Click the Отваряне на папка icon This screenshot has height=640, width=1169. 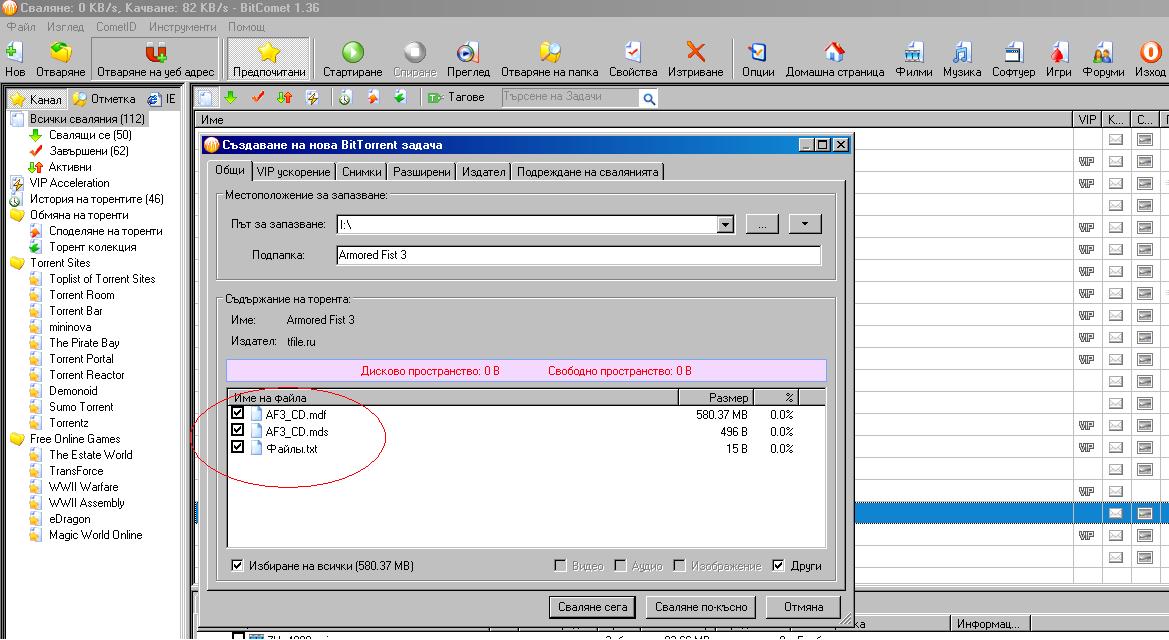[549, 53]
